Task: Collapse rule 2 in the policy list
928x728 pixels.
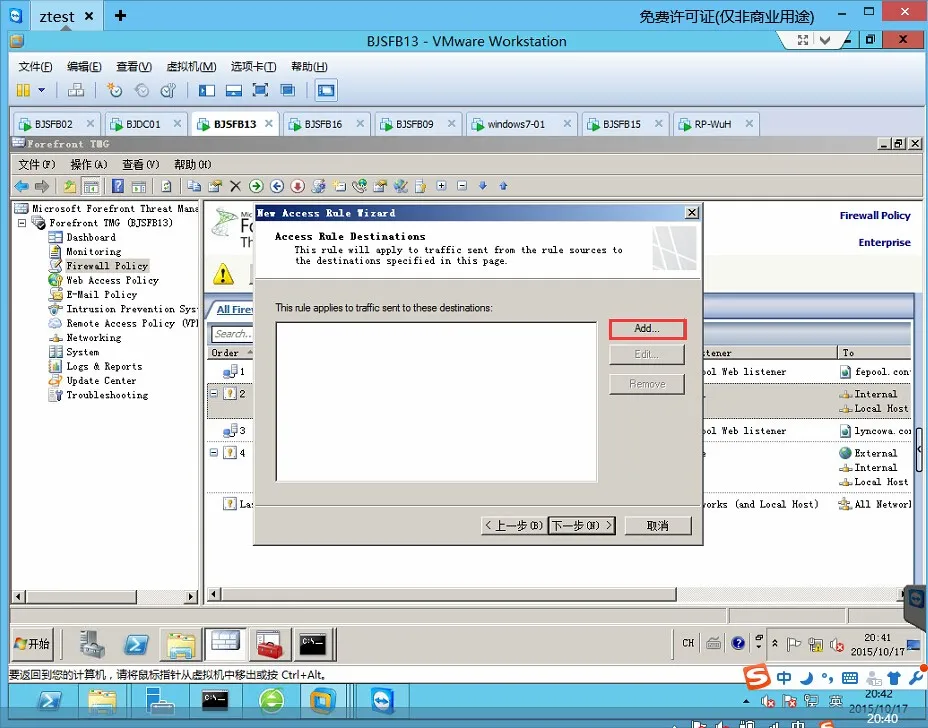Action: coord(214,393)
